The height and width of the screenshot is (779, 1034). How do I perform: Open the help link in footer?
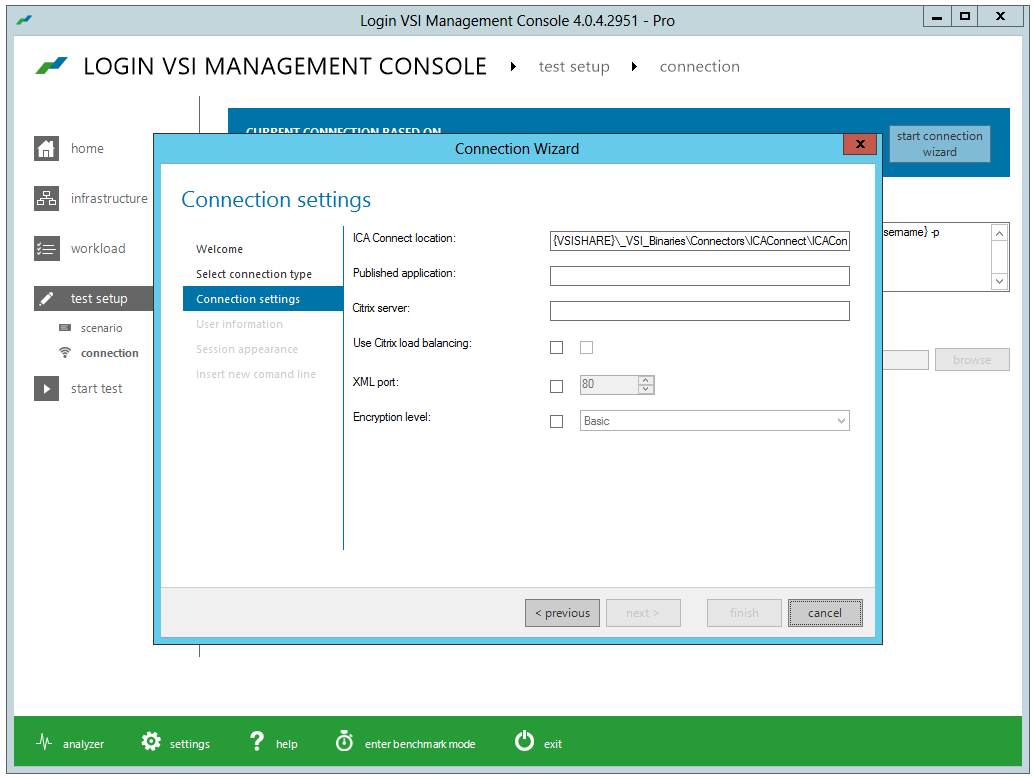pyautogui.click(x=287, y=744)
